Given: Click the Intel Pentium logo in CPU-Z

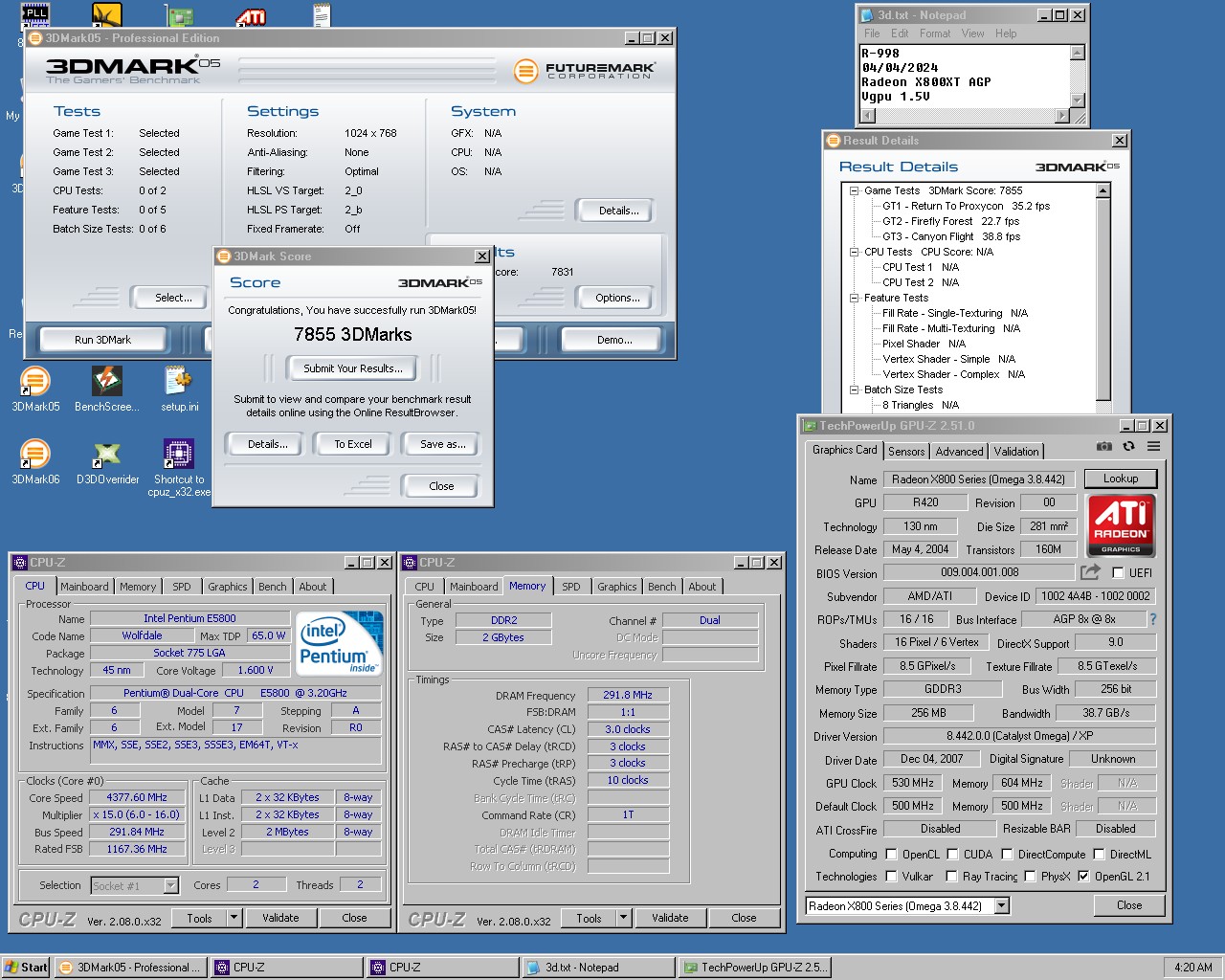Looking at the screenshot, I should (x=339, y=643).
